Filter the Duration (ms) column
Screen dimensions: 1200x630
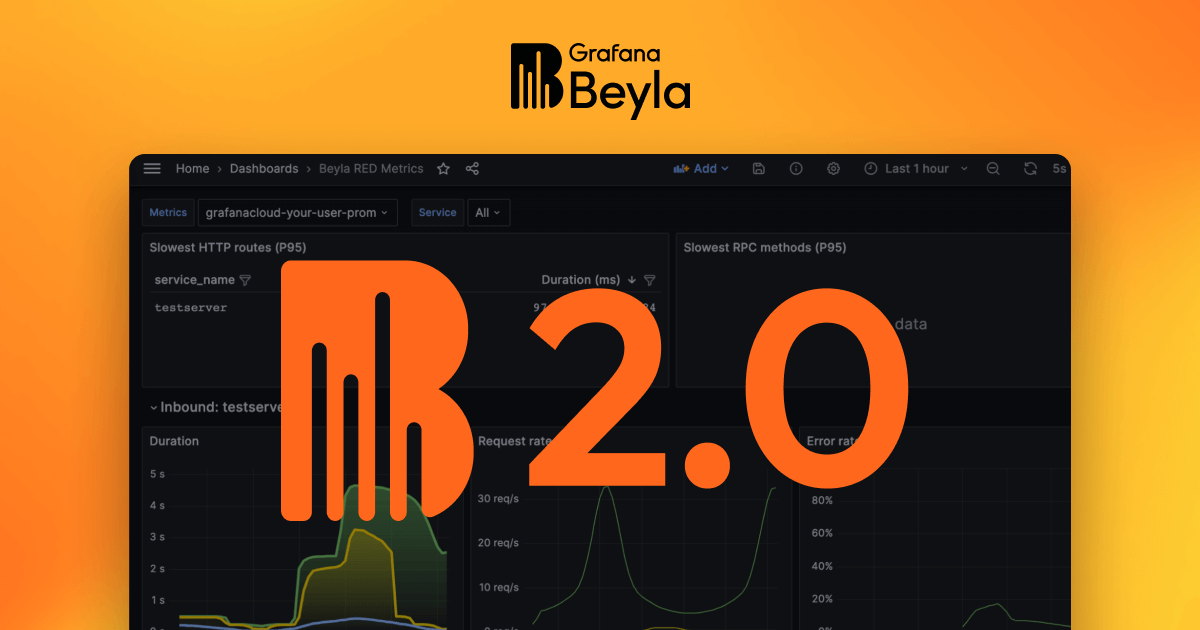coord(648,280)
